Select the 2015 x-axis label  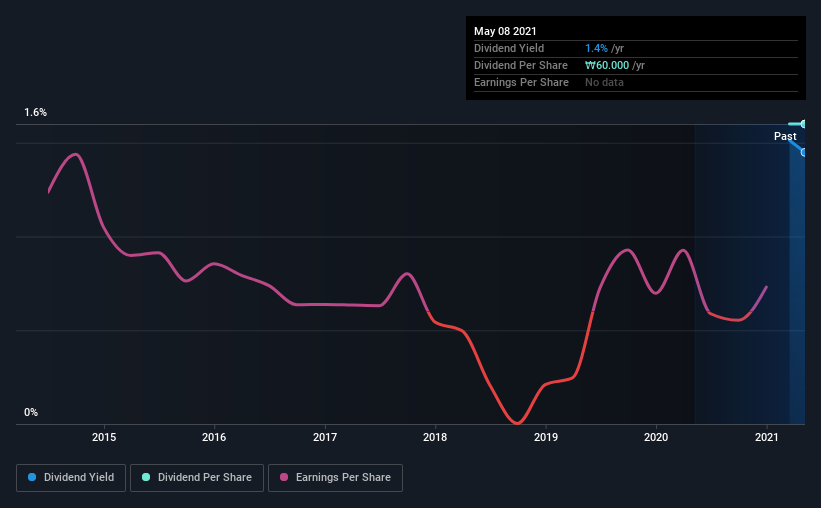pyautogui.click(x=104, y=437)
